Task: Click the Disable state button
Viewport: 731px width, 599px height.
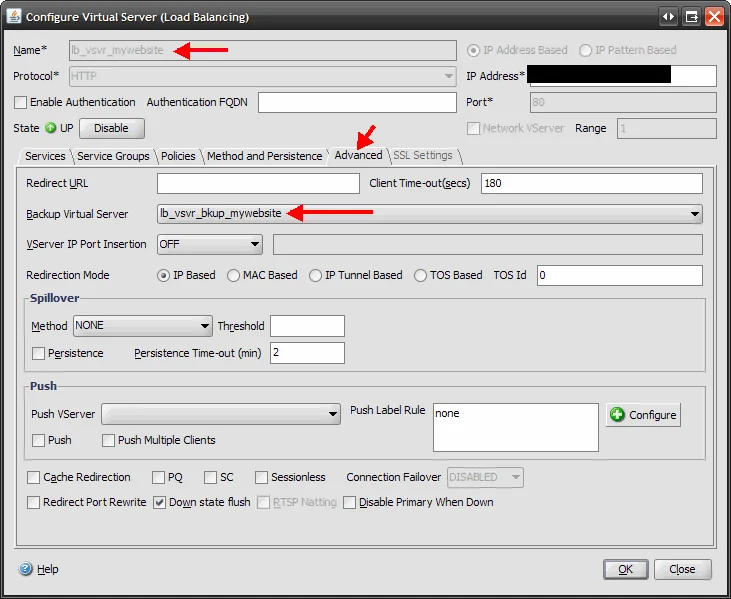Action: pos(112,128)
